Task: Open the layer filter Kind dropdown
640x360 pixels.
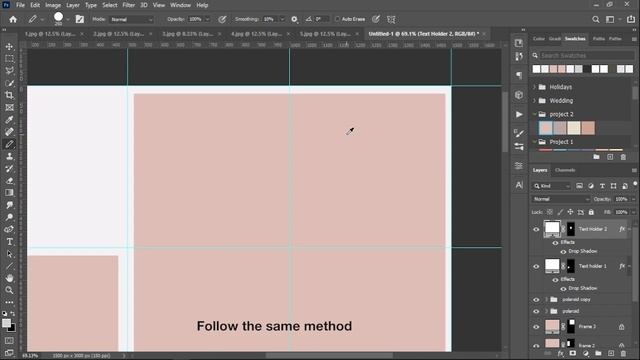Action: click(x=551, y=186)
